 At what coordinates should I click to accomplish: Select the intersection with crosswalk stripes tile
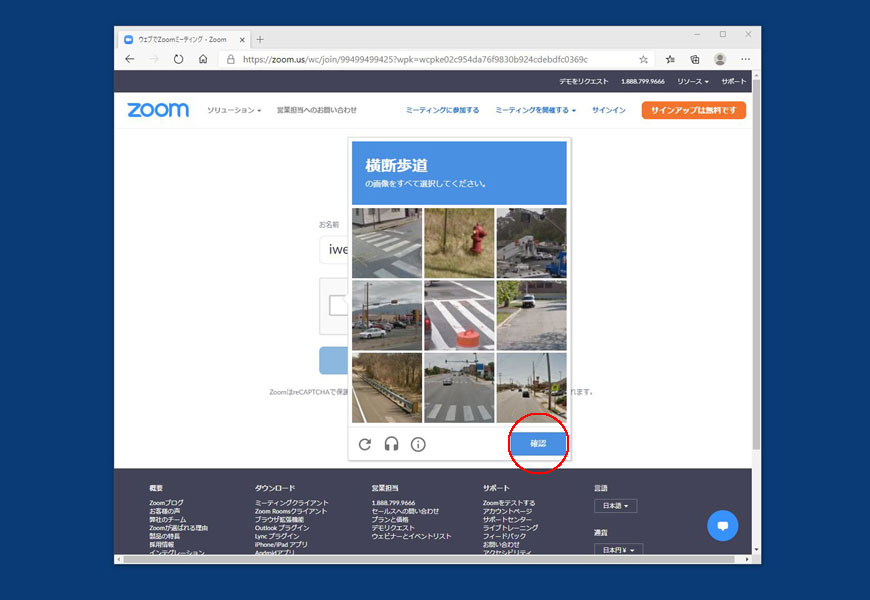tap(459, 388)
